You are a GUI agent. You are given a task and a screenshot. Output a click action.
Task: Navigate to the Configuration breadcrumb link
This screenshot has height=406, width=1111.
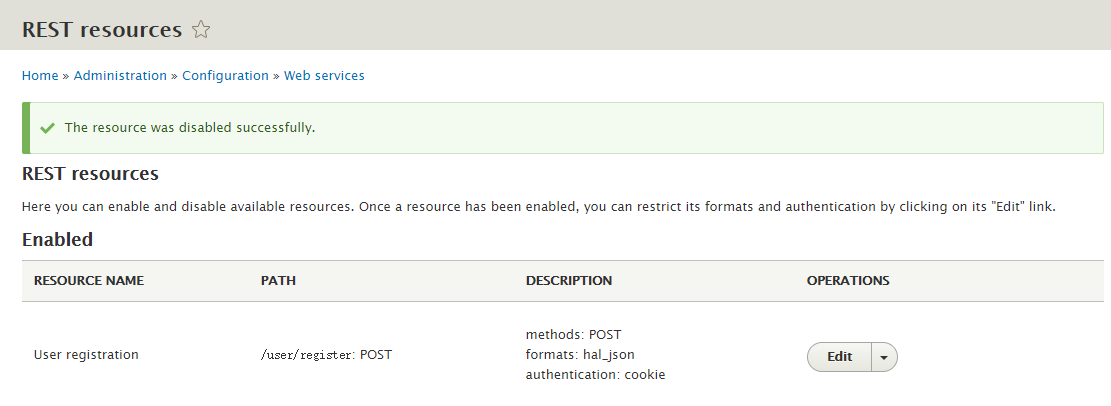click(x=225, y=76)
